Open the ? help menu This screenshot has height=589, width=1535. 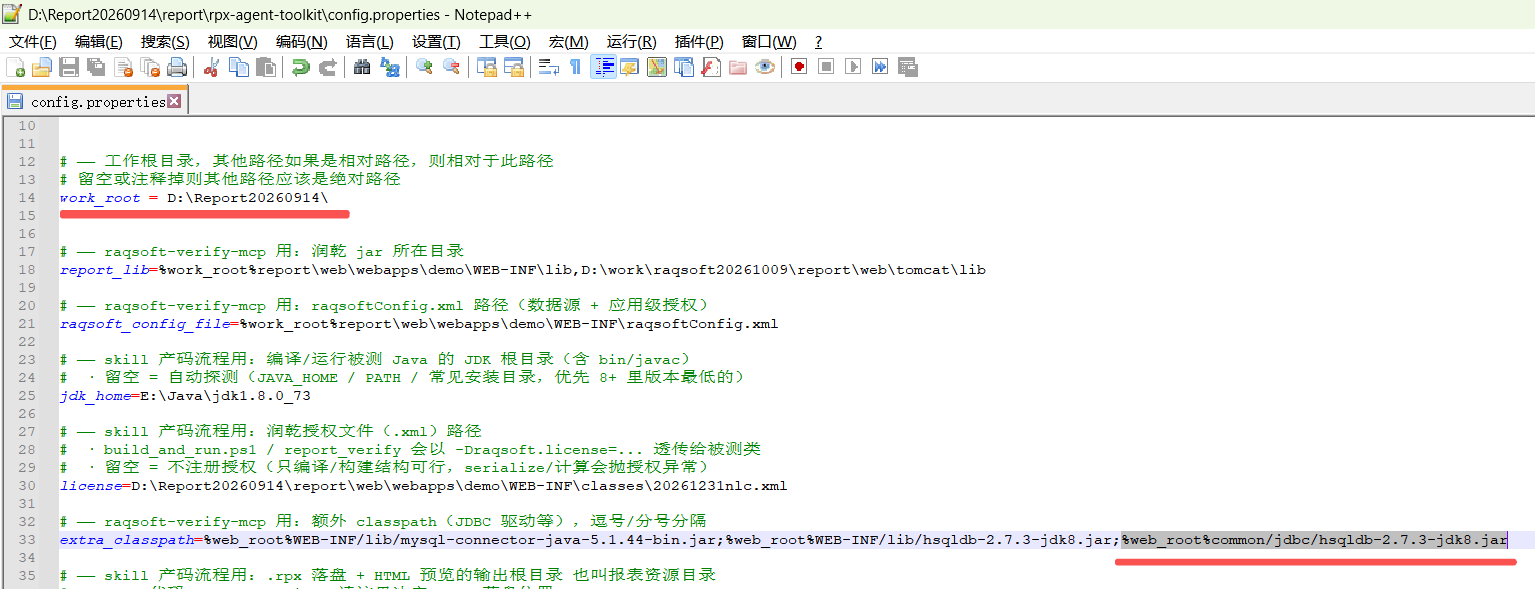click(x=818, y=42)
